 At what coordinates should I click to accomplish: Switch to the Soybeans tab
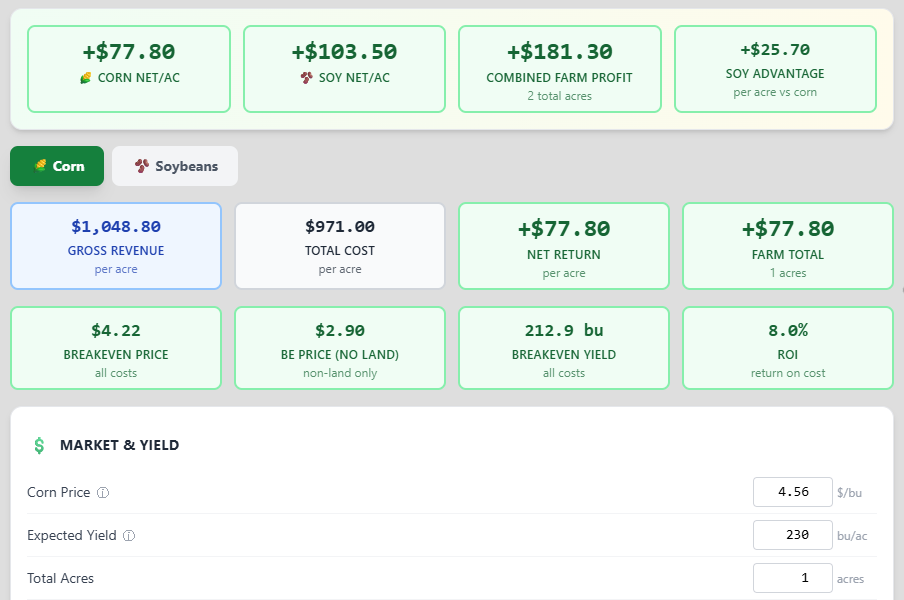[175, 166]
